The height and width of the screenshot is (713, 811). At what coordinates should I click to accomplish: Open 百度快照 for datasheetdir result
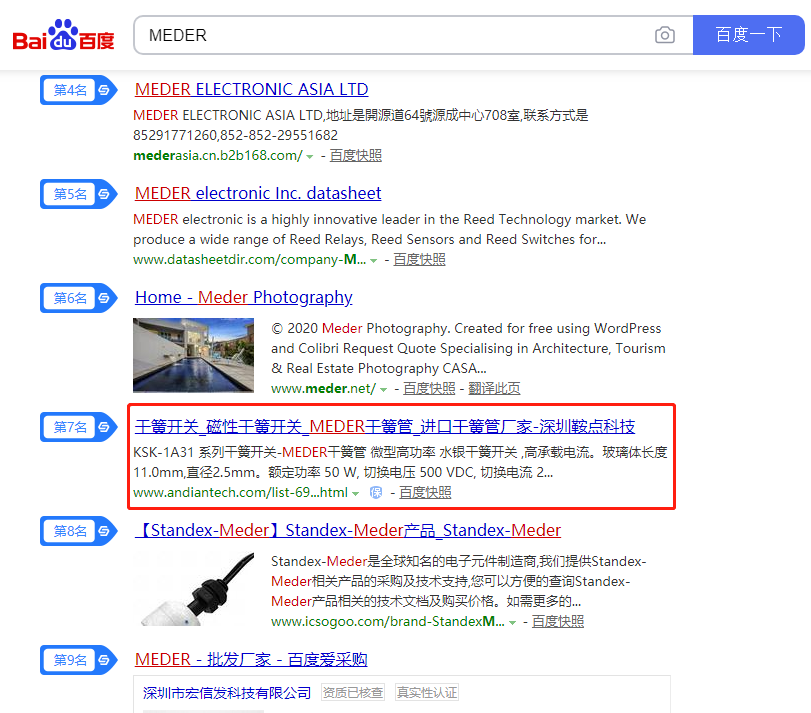tap(419, 260)
